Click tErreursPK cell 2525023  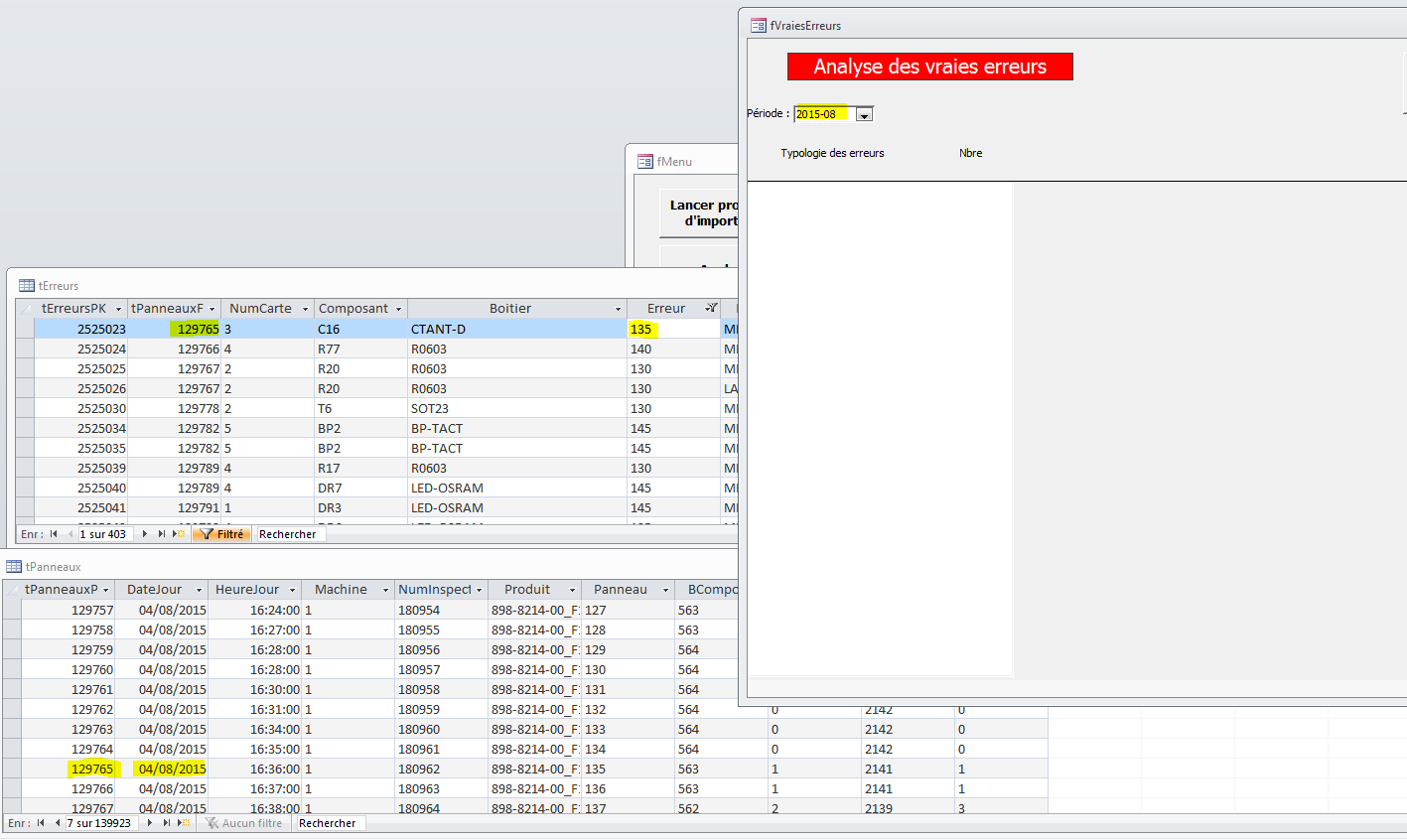pyautogui.click(x=81, y=329)
